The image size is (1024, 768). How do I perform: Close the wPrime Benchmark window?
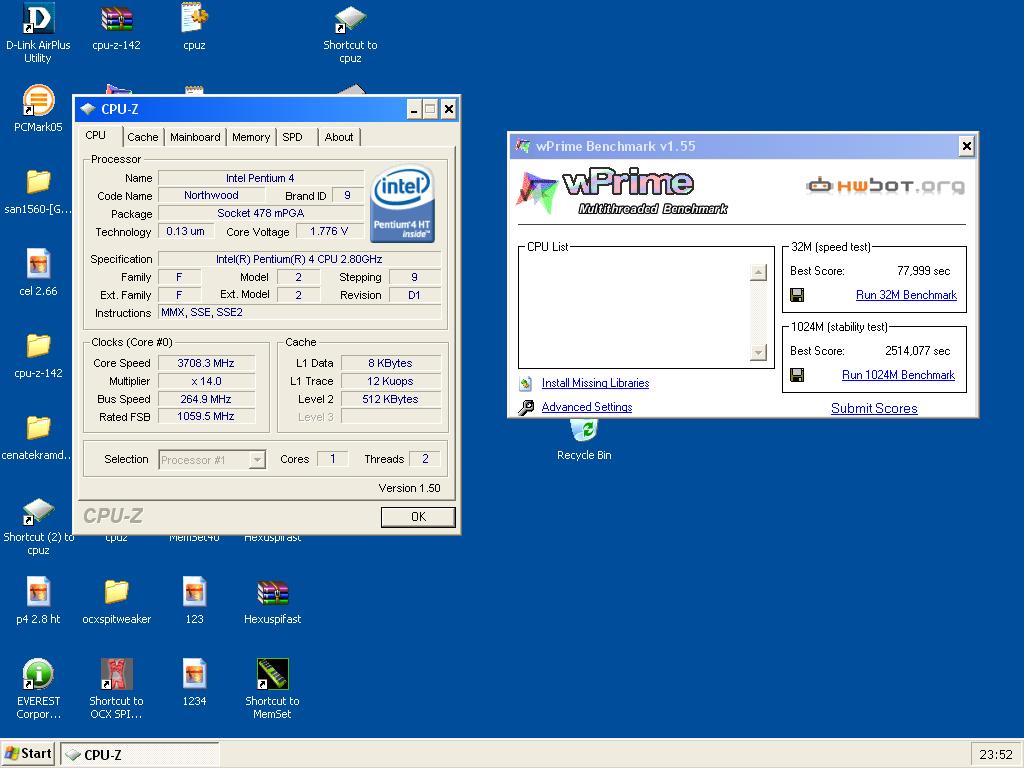[967, 146]
